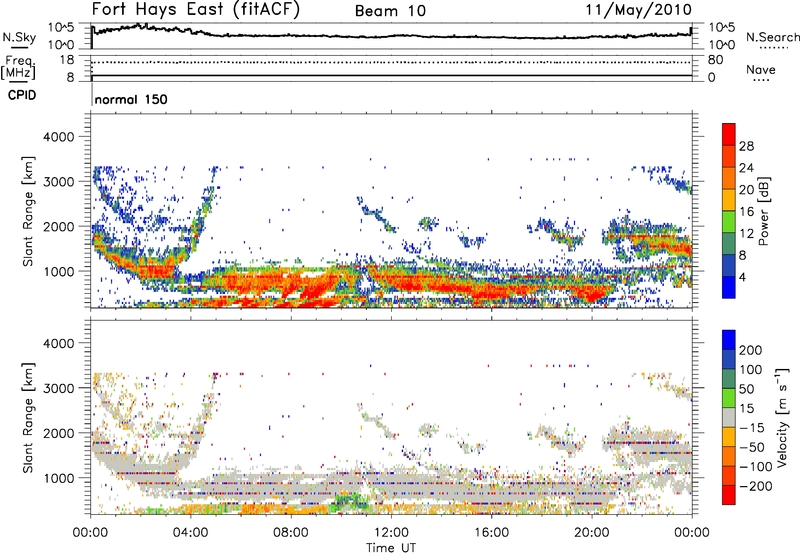The width and height of the screenshot is (800, 554).
Task: Click the '16:00' time tick label
Action: (x=491, y=533)
